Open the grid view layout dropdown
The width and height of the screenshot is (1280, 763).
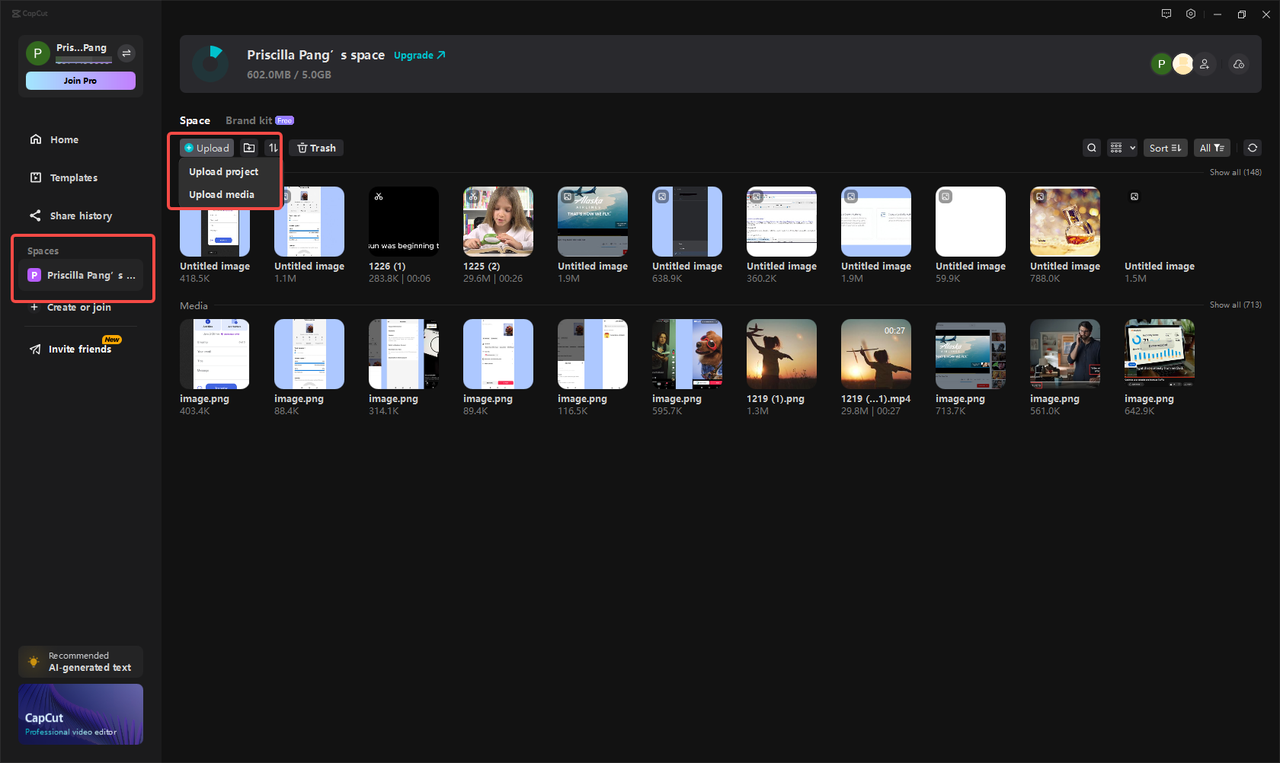[1121, 147]
